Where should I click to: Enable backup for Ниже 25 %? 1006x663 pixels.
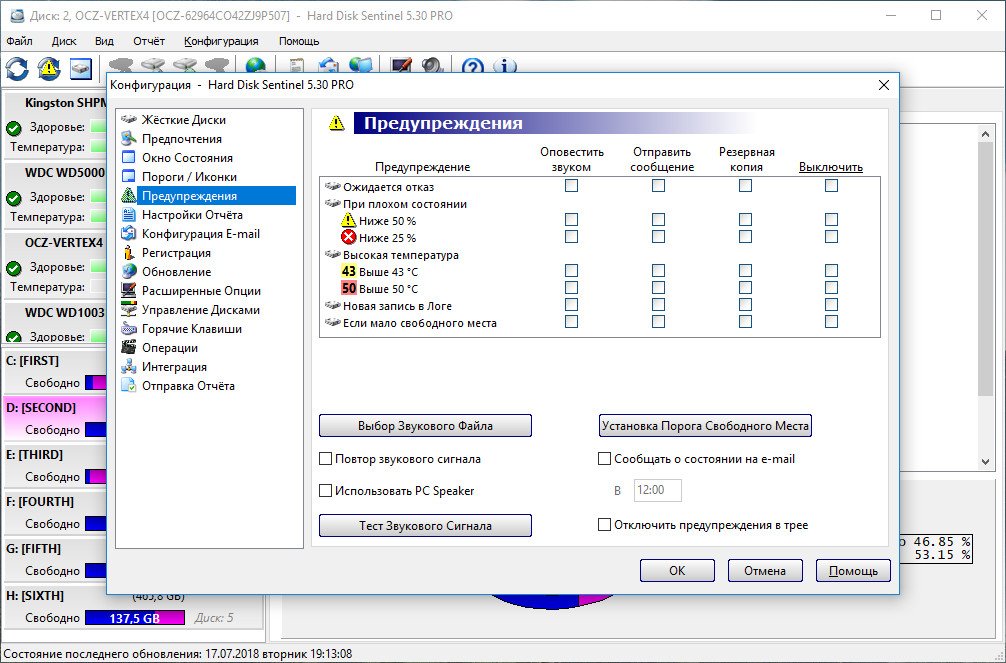[745, 237]
